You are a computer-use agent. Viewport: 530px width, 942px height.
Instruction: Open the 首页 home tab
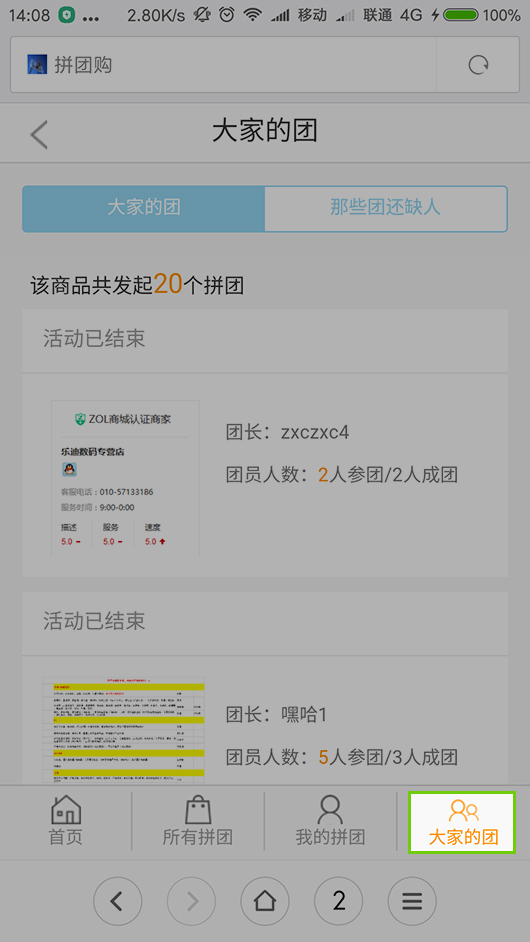[66, 821]
